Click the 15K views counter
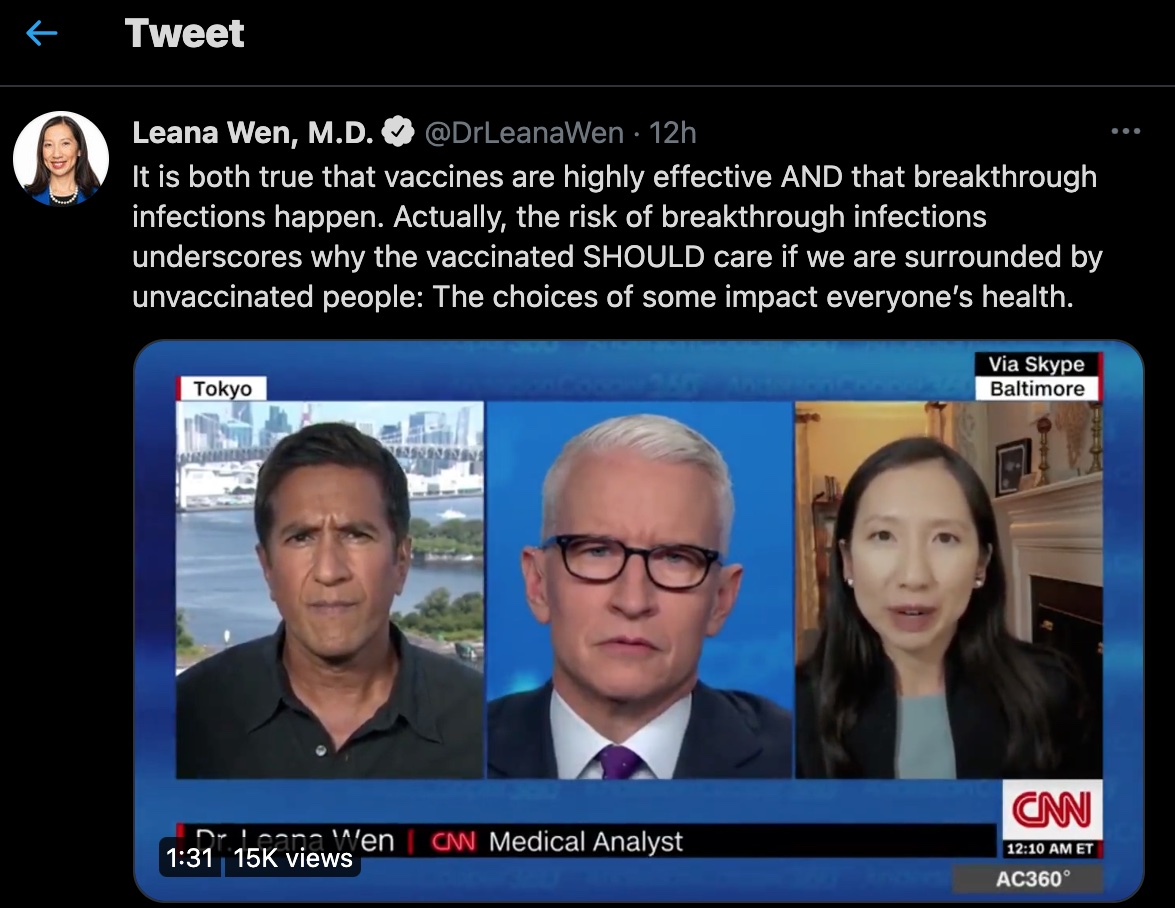Image resolution: width=1175 pixels, height=908 pixels. [x=293, y=858]
